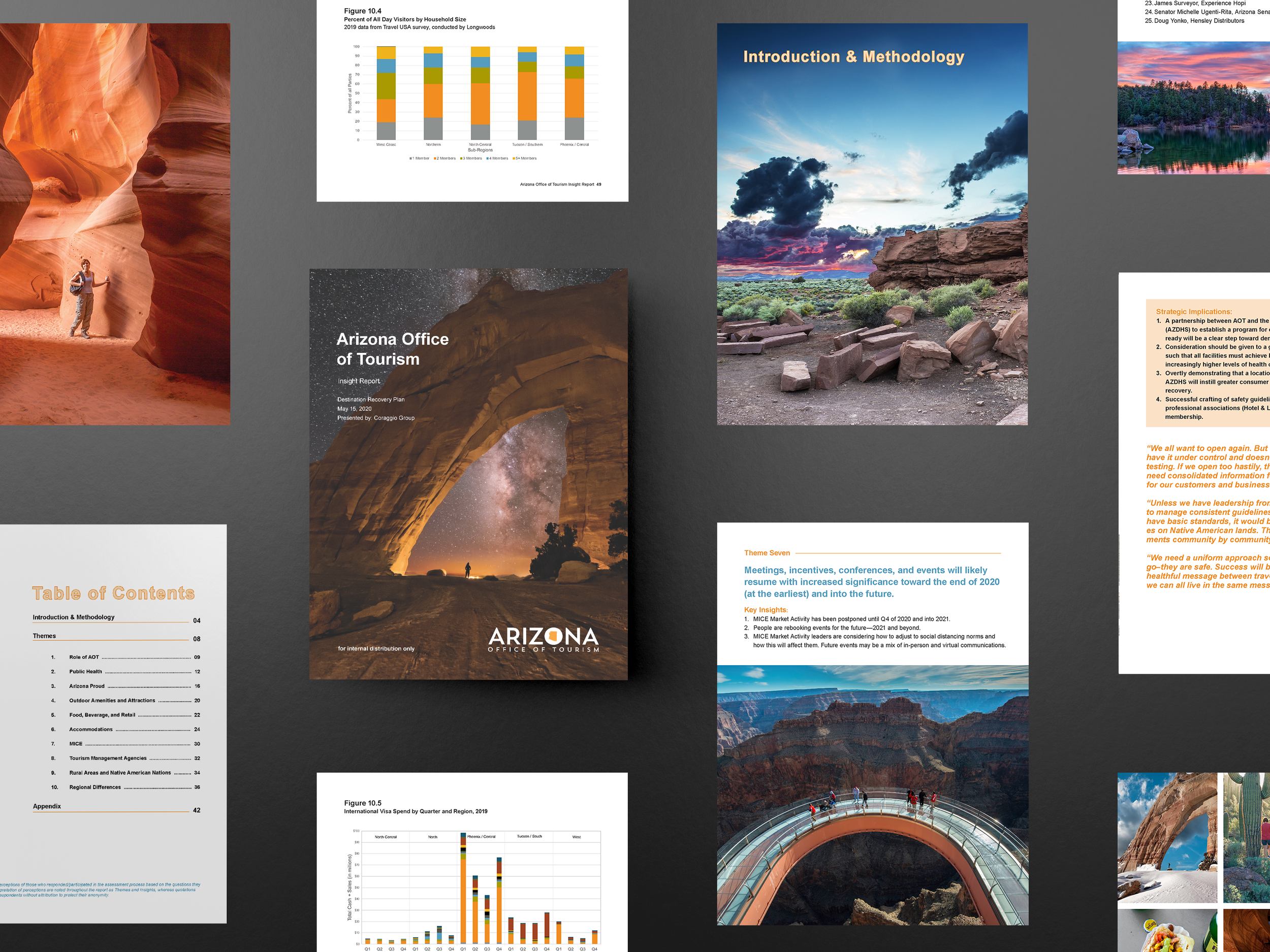Click the tallest Phoenix / Central Q1 bar
Image resolution: width=1270 pixels, height=952 pixels.
[x=463, y=888]
